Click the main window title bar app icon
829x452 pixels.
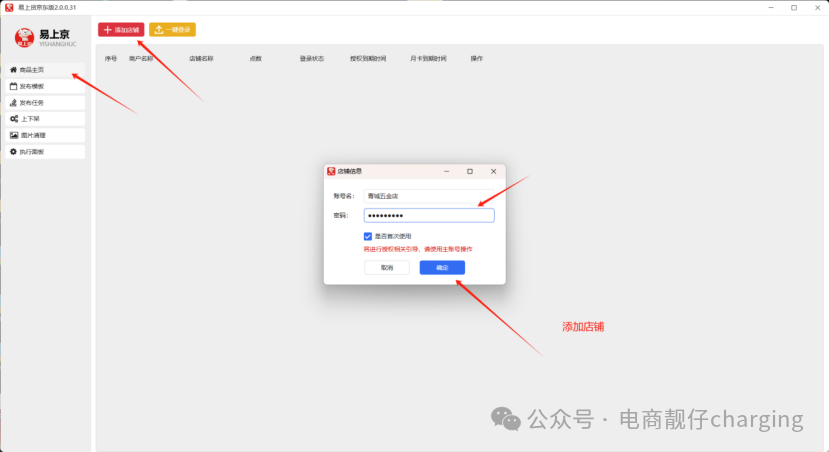9,7
